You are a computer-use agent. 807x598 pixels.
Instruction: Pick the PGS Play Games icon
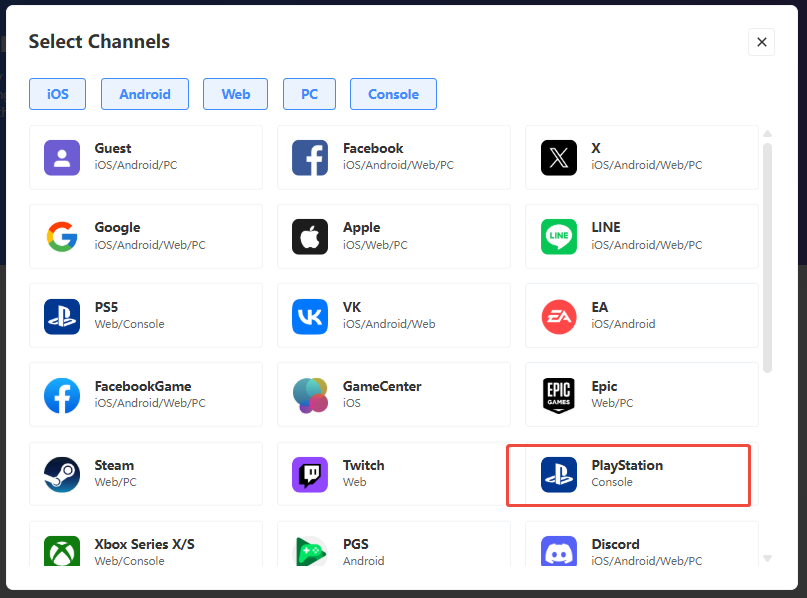point(310,551)
